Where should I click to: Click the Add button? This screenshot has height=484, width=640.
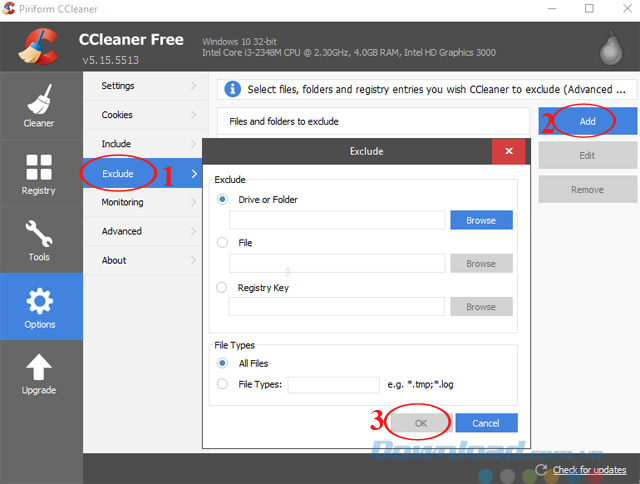[x=587, y=121]
